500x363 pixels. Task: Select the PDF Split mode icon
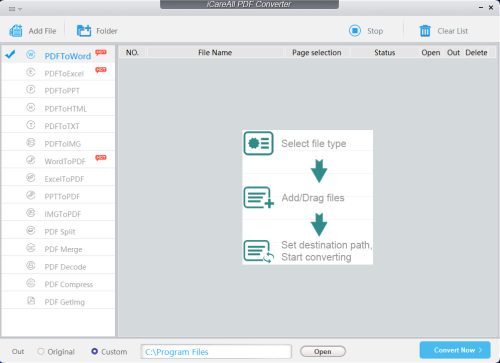(31, 230)
